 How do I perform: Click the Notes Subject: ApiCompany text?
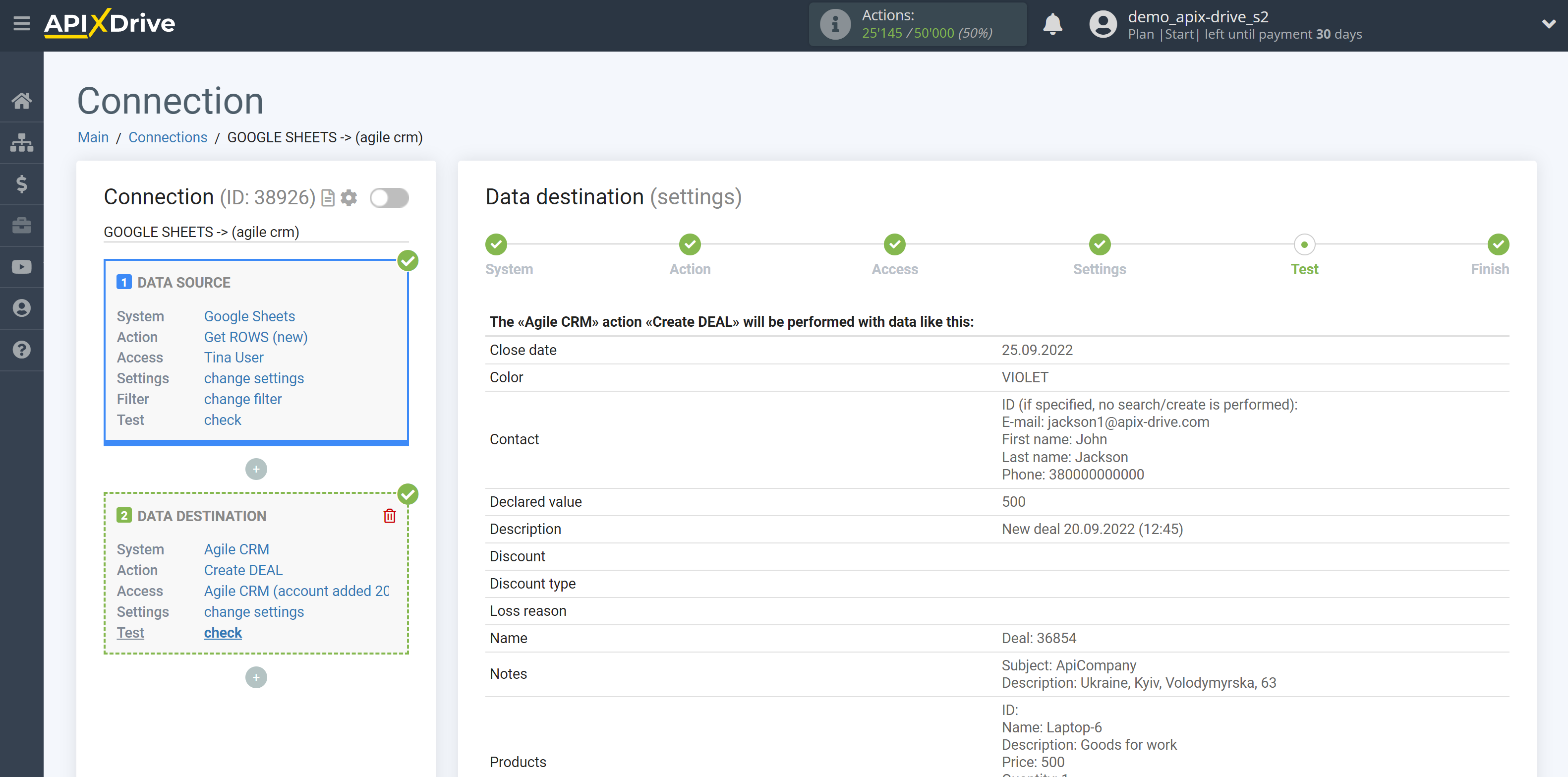pyautogui.click(x=1069, y=665)
